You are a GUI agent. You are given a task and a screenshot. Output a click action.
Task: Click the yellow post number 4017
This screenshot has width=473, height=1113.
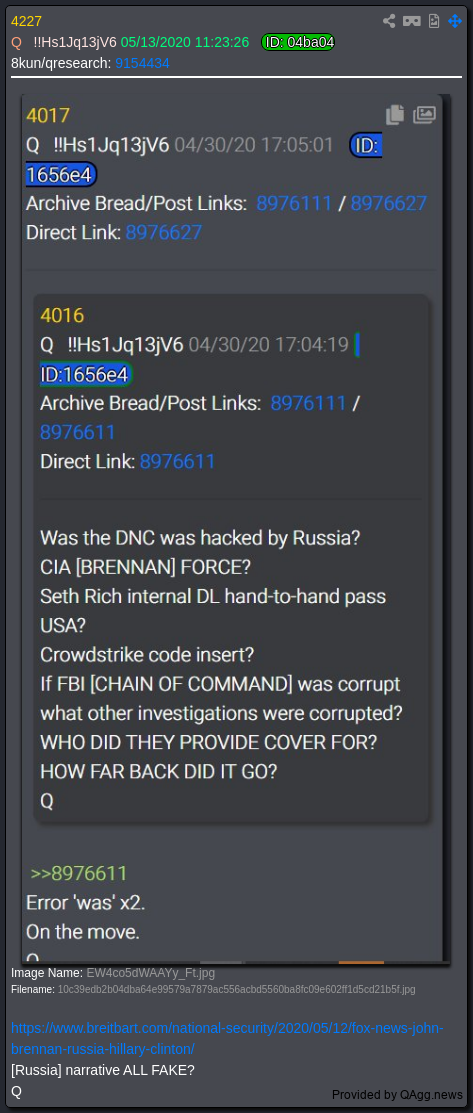[x=48, y=116]
